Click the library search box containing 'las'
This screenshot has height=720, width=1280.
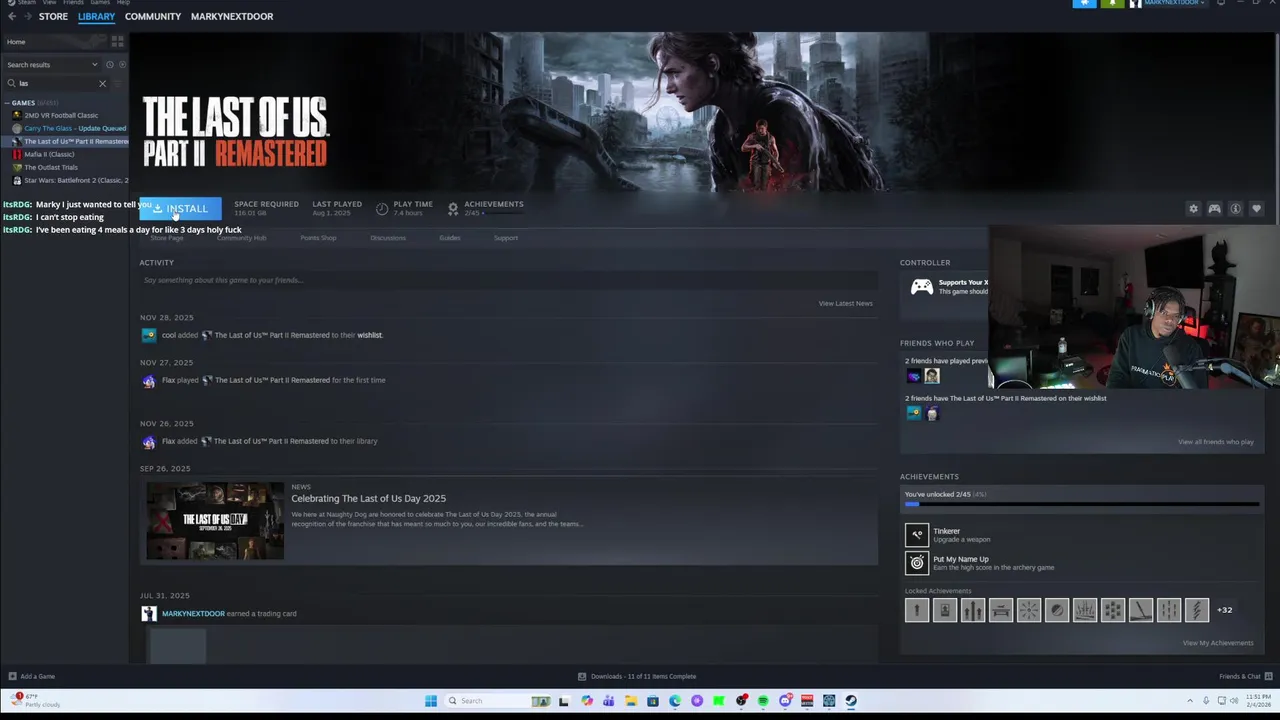[55, 83]
